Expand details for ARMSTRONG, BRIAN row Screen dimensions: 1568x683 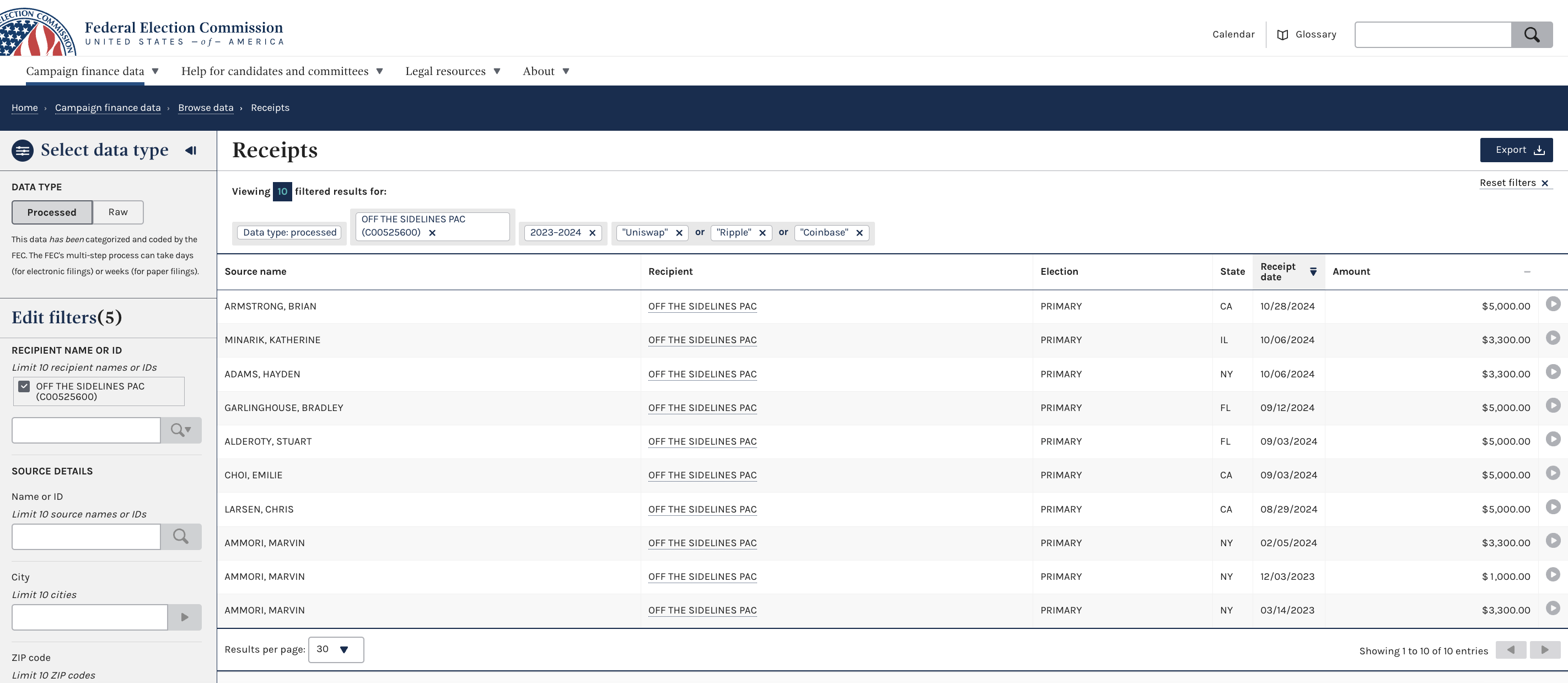[x=1553, y=304]
